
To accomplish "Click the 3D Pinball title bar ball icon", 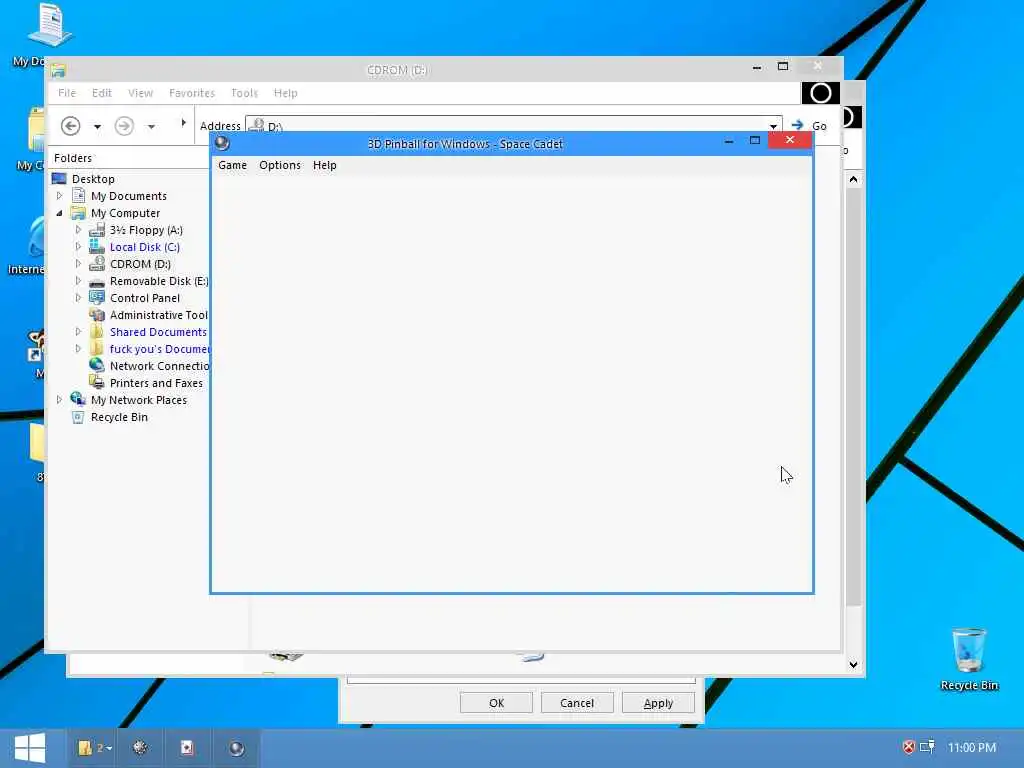I will click(x=222, y=143).
